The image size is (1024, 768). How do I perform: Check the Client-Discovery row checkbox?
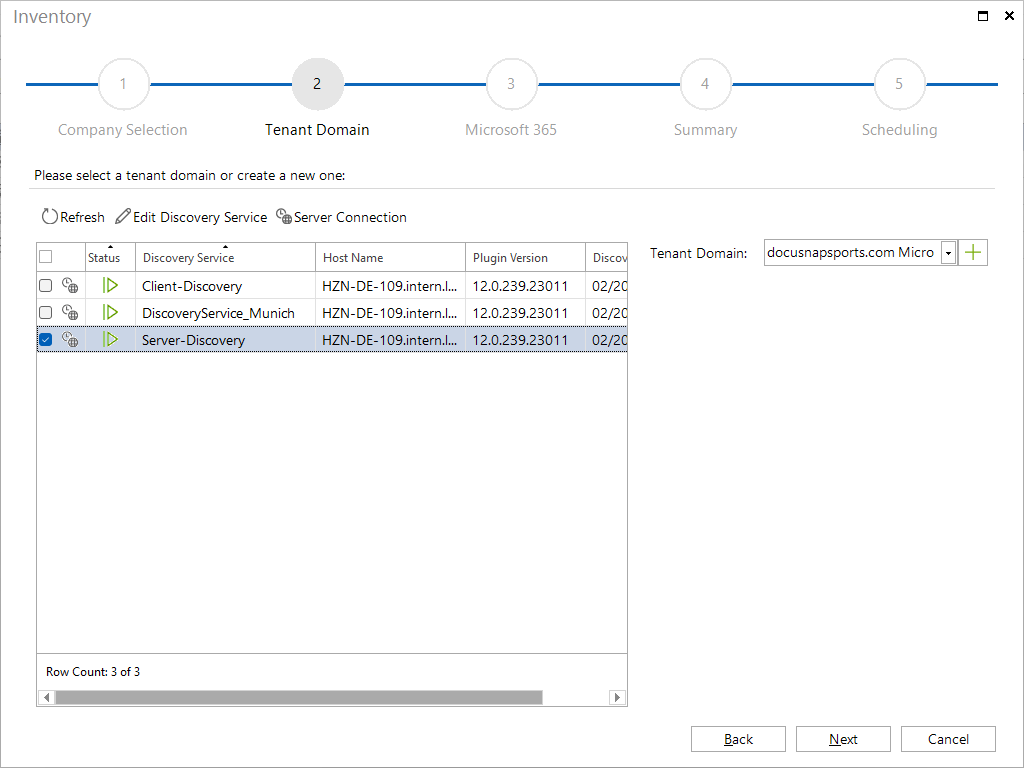[x=46, y=285]
